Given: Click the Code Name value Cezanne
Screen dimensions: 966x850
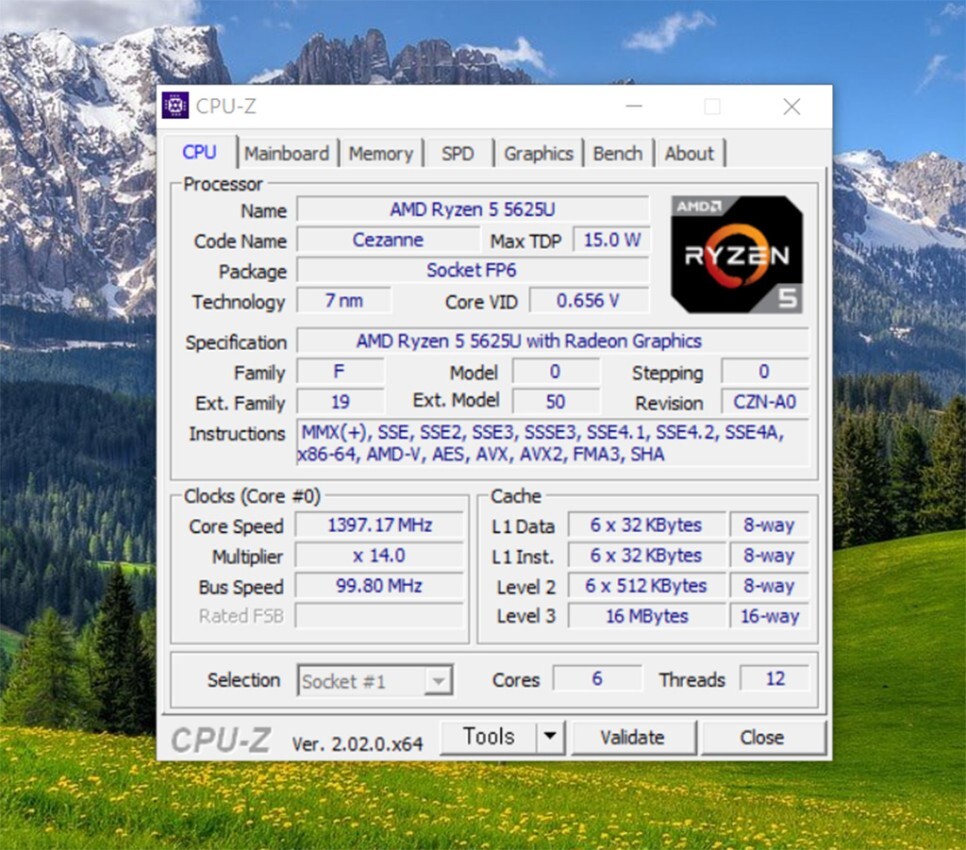Looking at the screenshot, I should 388,240.
